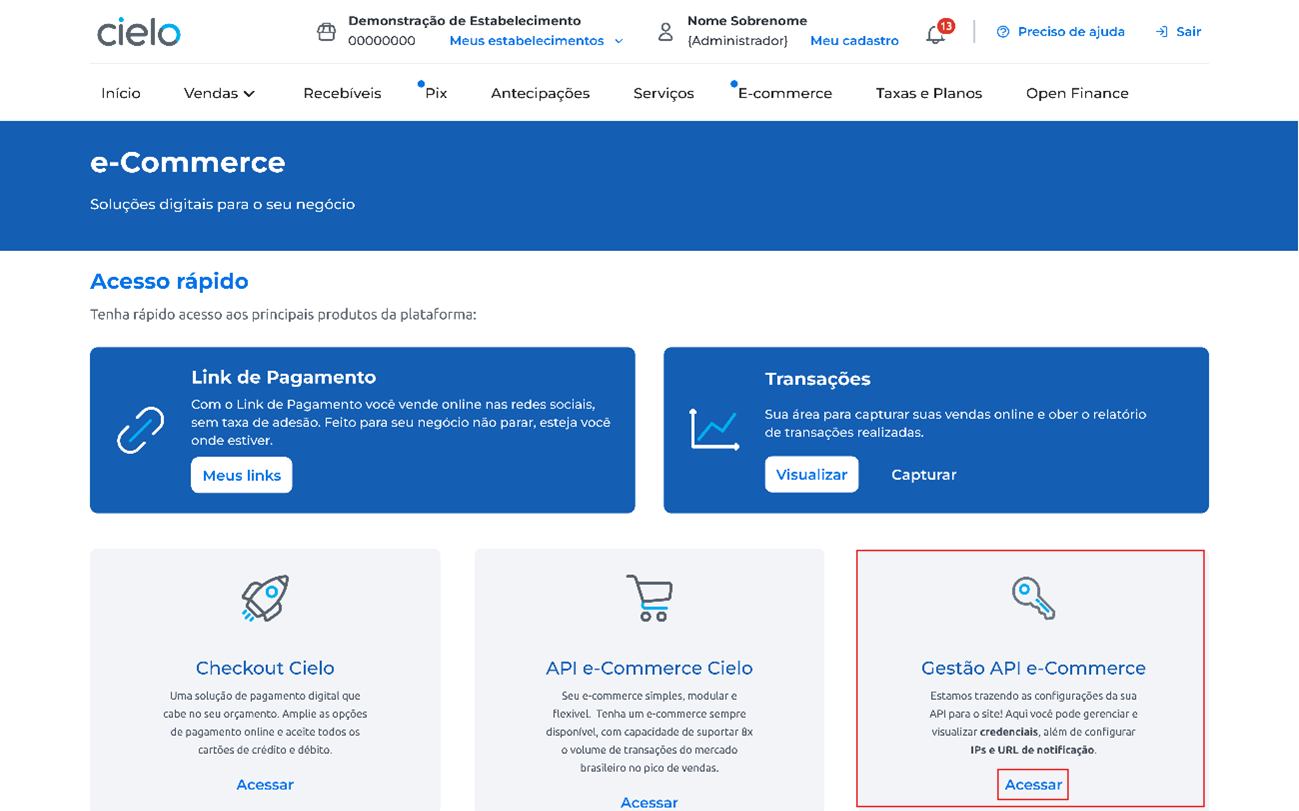Screen dimensions: 1299x811
Task: Open Serviços menu item
Action: pyautogui.click(x=663, y=93)
